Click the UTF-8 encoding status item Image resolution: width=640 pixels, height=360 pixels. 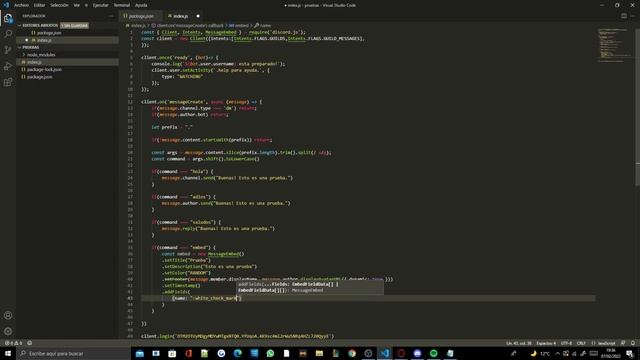[566, 343]
